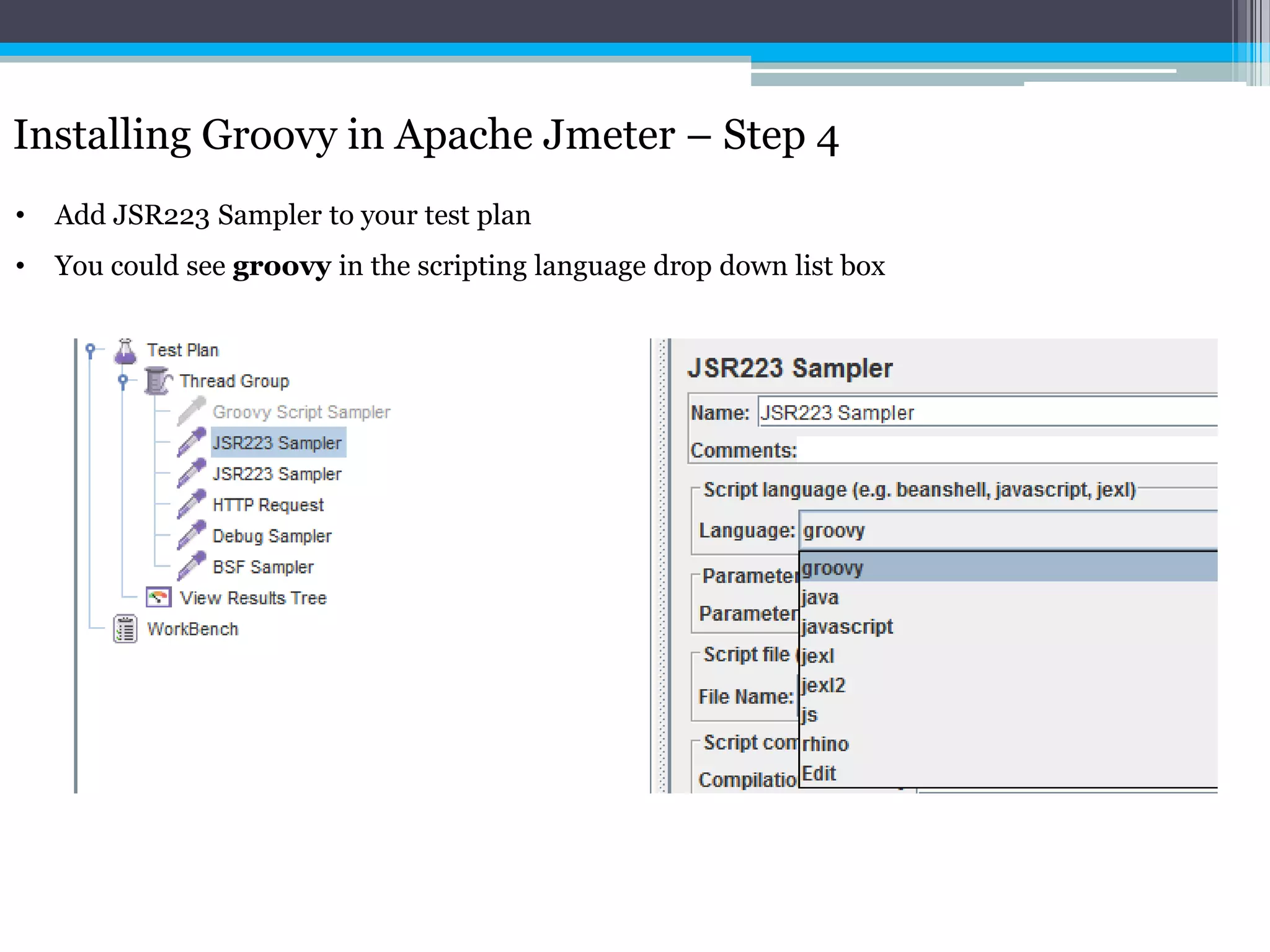Screen dimensions: 1270x952
Task: Open the Language combo box showing groovy
Action: click(x=1008, y=531)
